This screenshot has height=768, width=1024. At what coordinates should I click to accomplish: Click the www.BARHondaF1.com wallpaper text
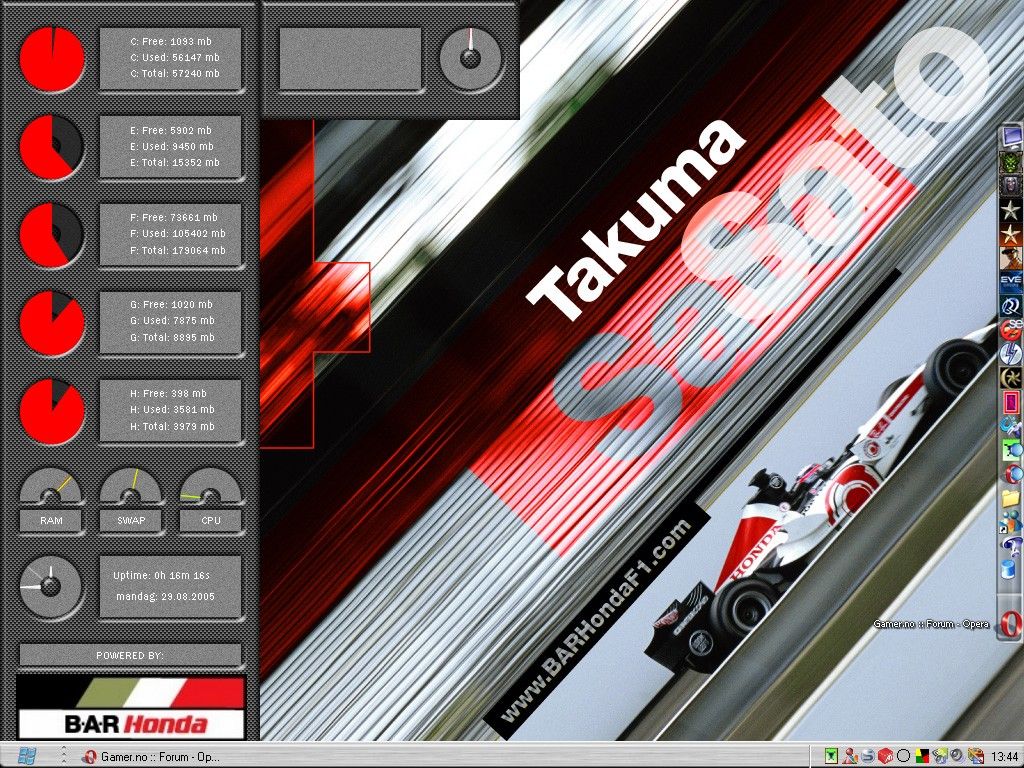coord(596,620)
